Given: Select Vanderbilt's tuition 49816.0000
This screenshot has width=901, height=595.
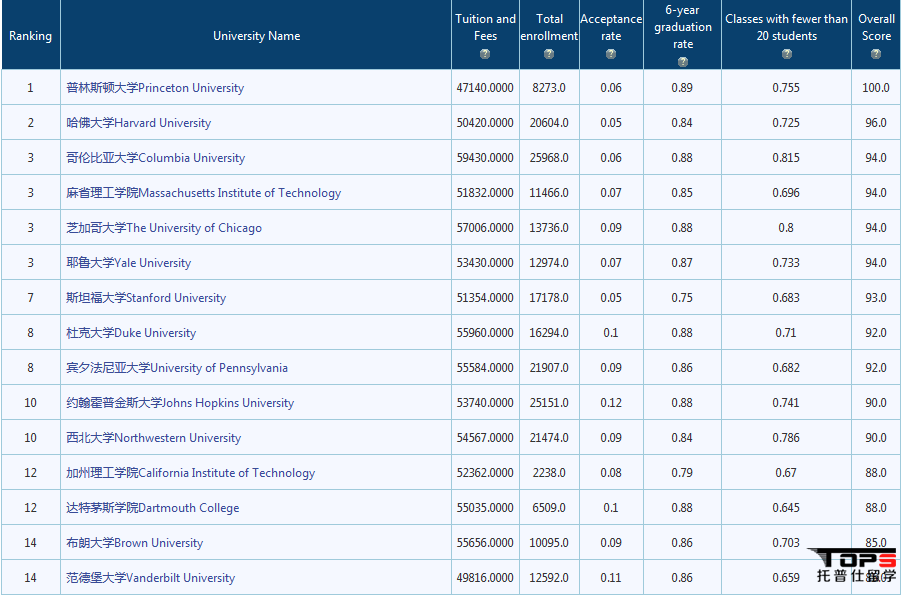Looking at the screenshot, I should click(485, 578).
